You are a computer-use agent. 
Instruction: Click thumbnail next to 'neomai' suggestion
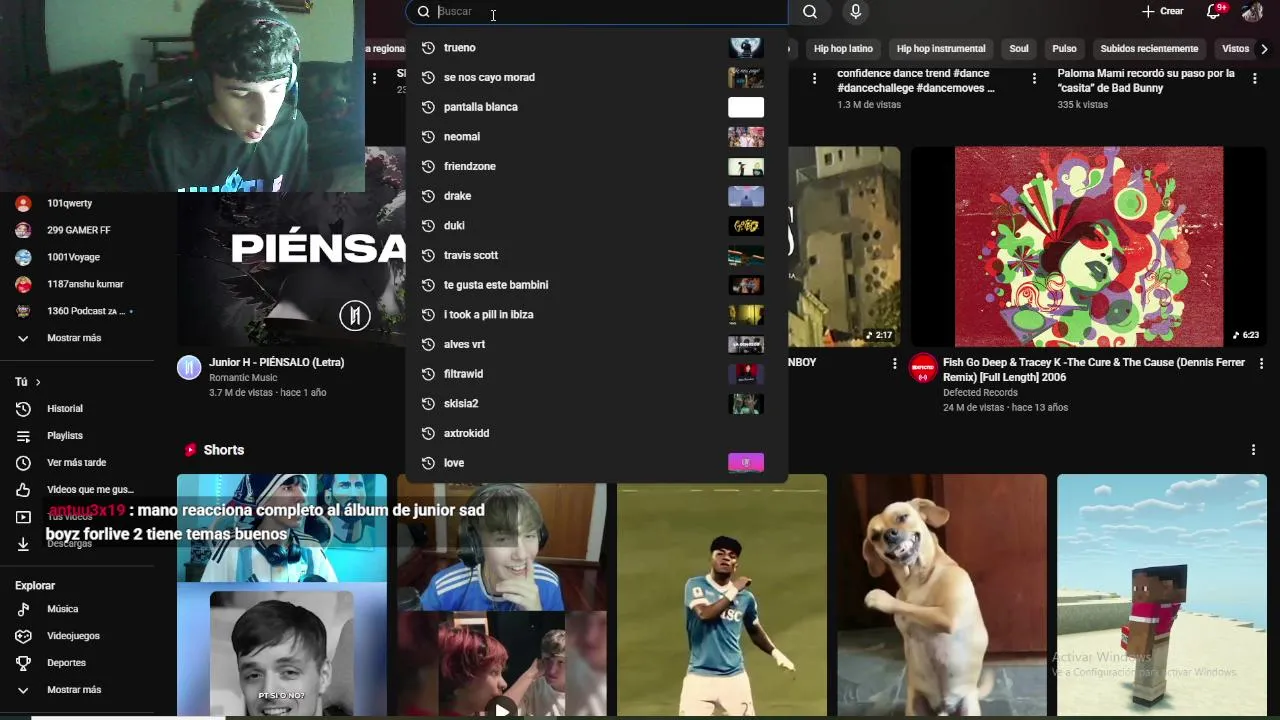(x=746, y=136)
